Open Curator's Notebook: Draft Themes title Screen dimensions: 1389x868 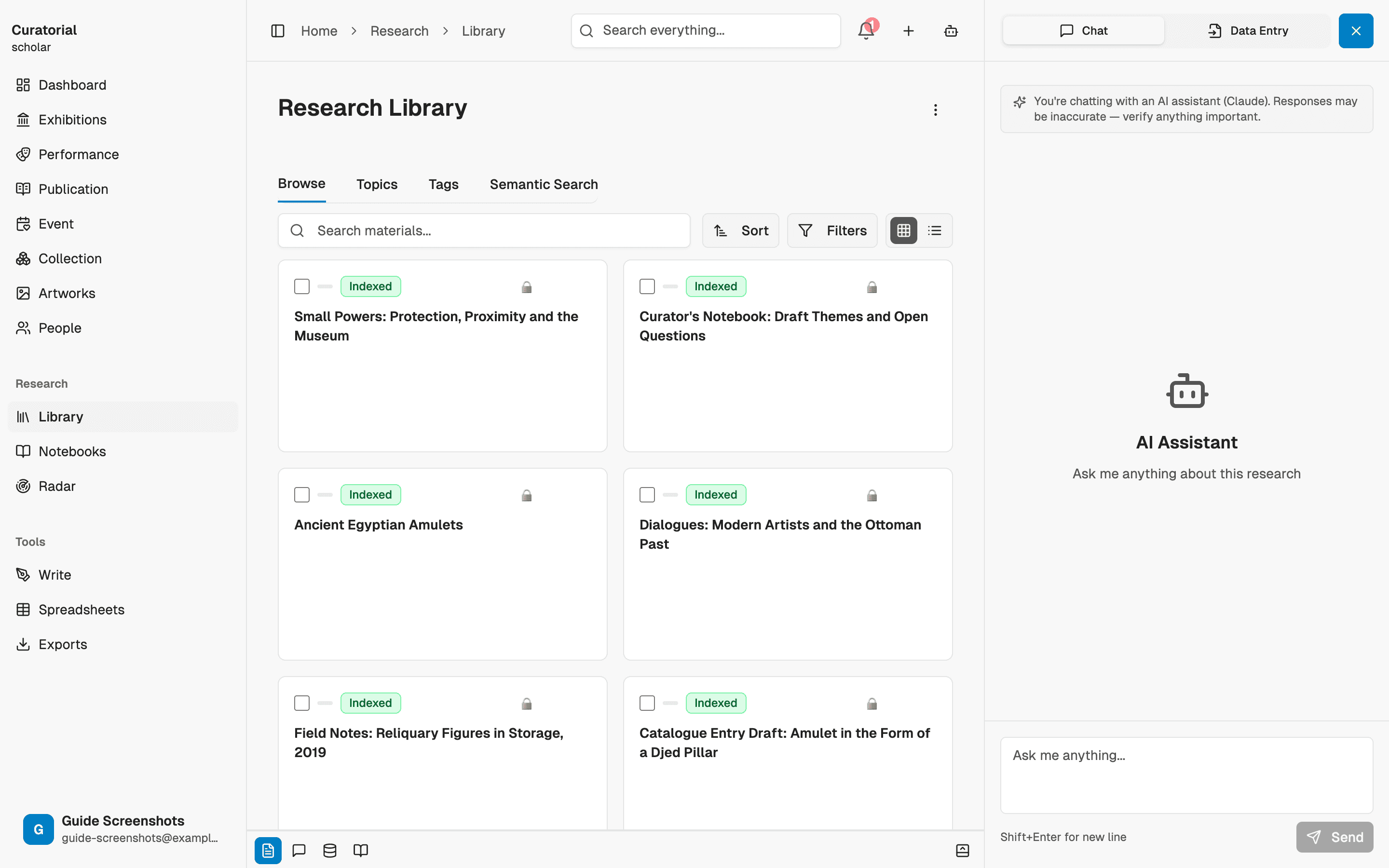(783, 326)
